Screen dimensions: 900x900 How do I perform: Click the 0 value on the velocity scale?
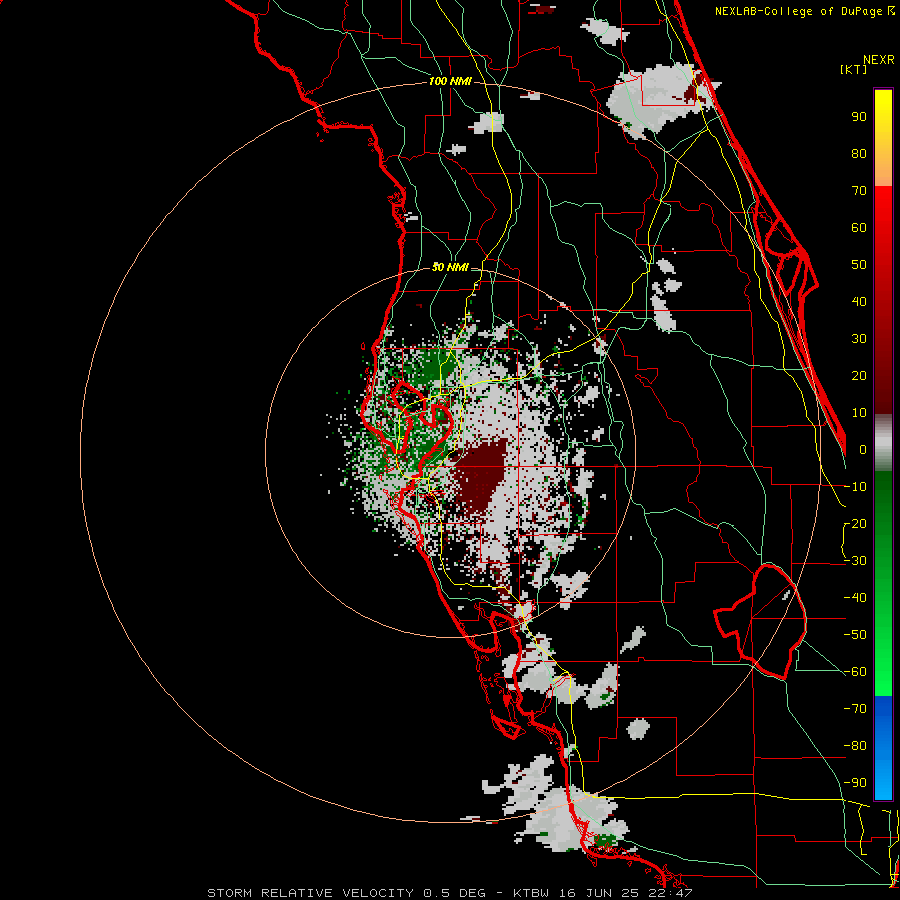(863, 449)
